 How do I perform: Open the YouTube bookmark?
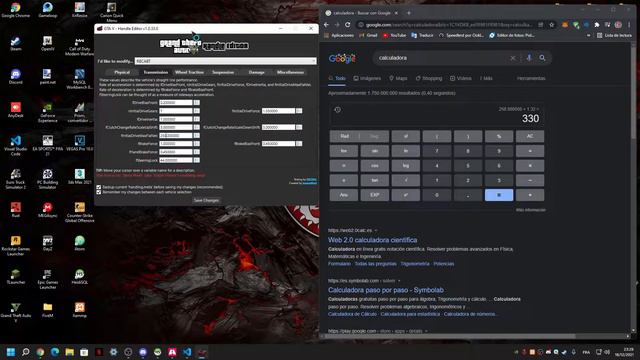coord(394,36)
